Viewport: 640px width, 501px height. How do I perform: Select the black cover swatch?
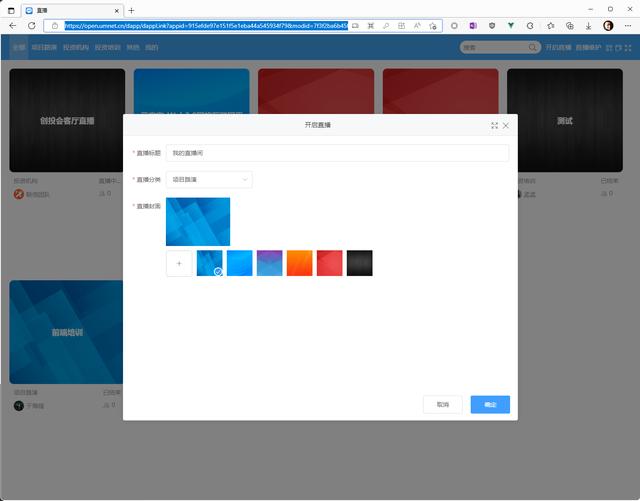tap(360, 263)
